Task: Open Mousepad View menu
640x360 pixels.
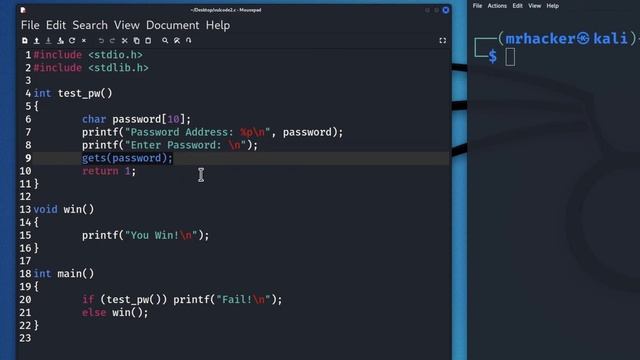Action: coord(127,25)
